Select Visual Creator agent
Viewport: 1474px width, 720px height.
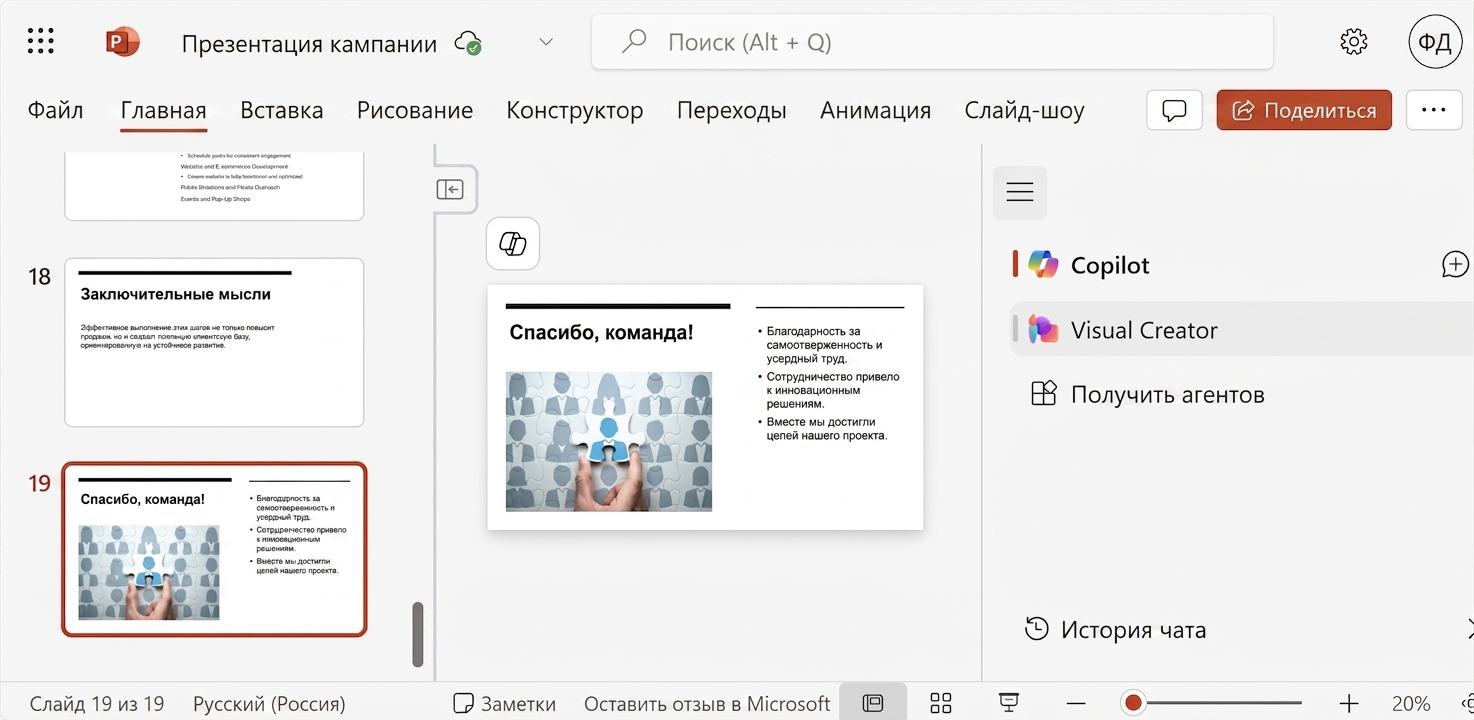coord(1240,330)
